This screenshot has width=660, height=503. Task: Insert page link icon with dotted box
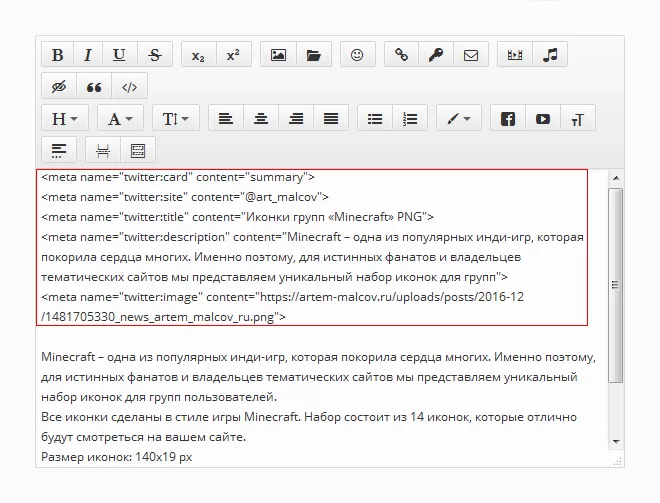click(x=138, y=150)
